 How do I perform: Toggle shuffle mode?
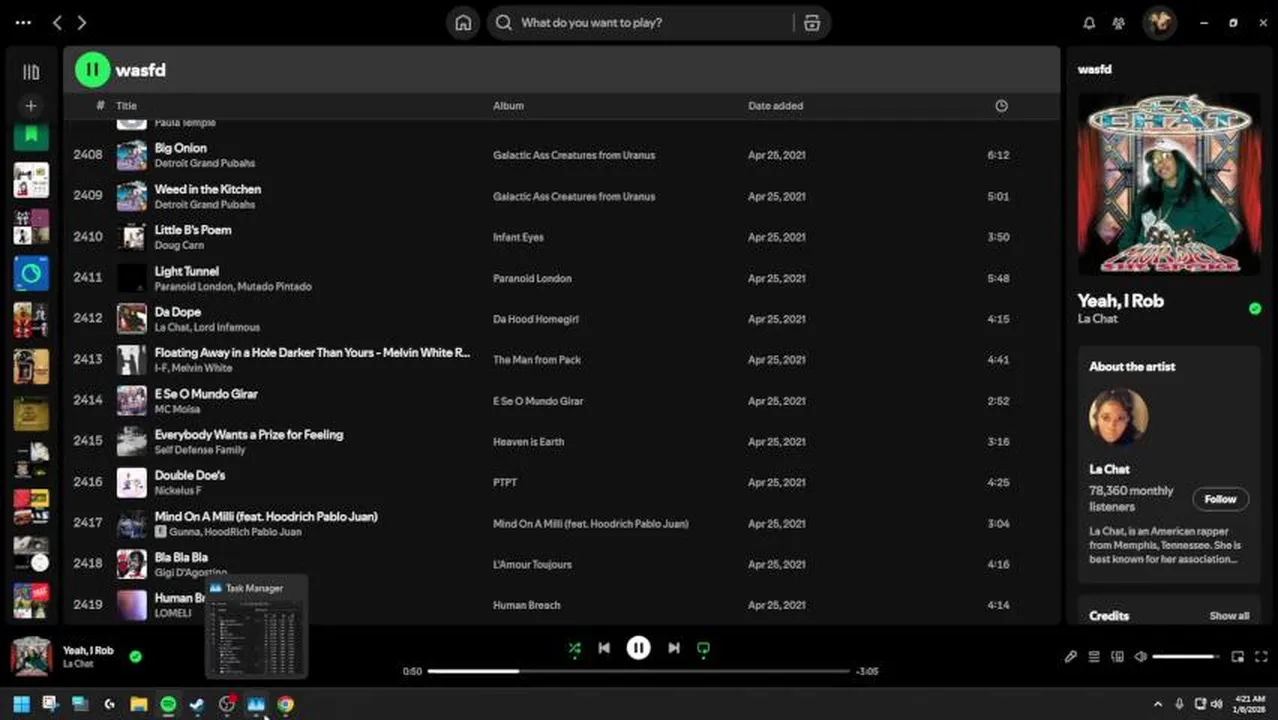pyautogui.click(x=574, y=648)
